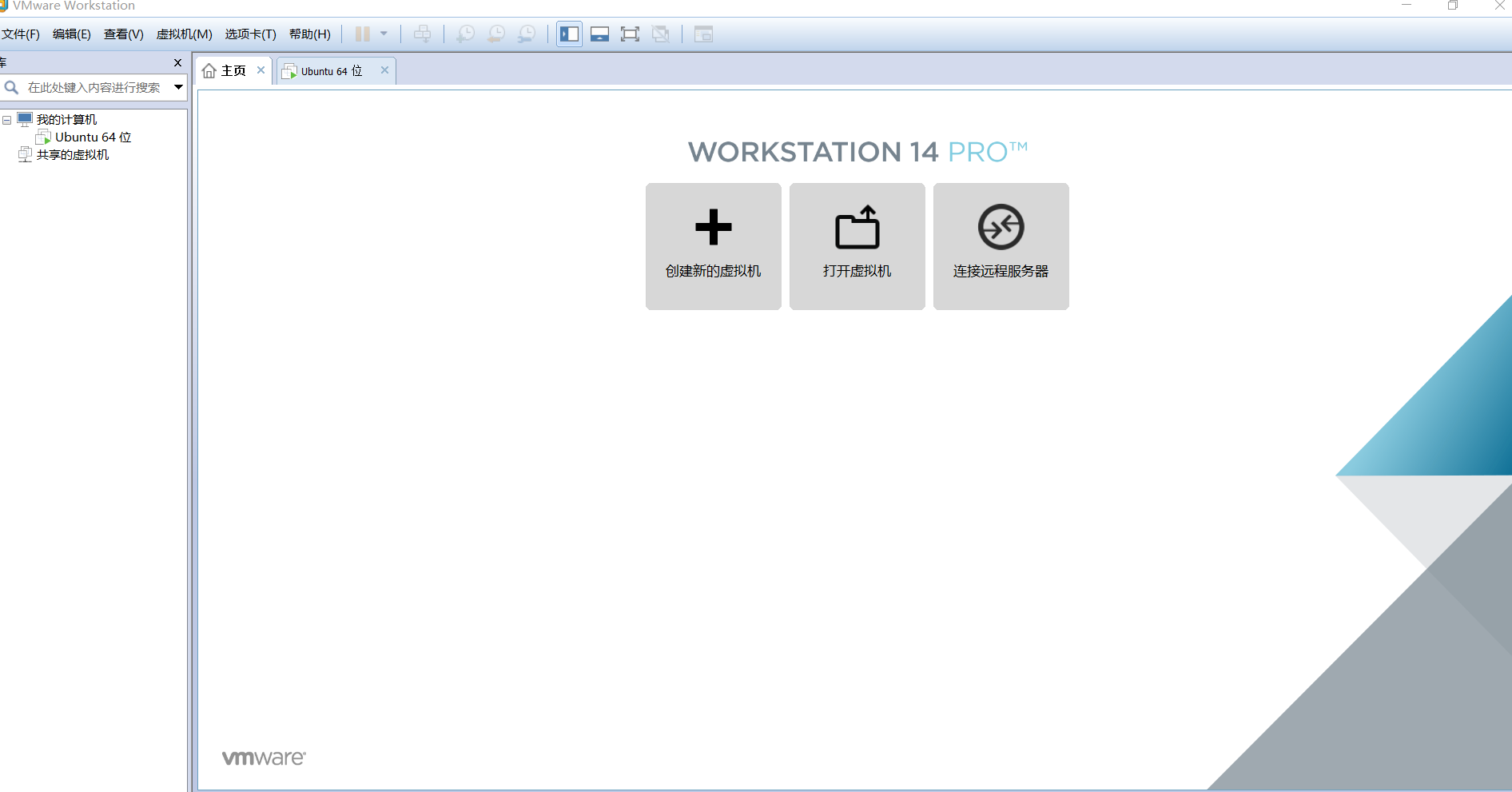Click the 创建新的虚拟机 button

[x=714, y=246]
